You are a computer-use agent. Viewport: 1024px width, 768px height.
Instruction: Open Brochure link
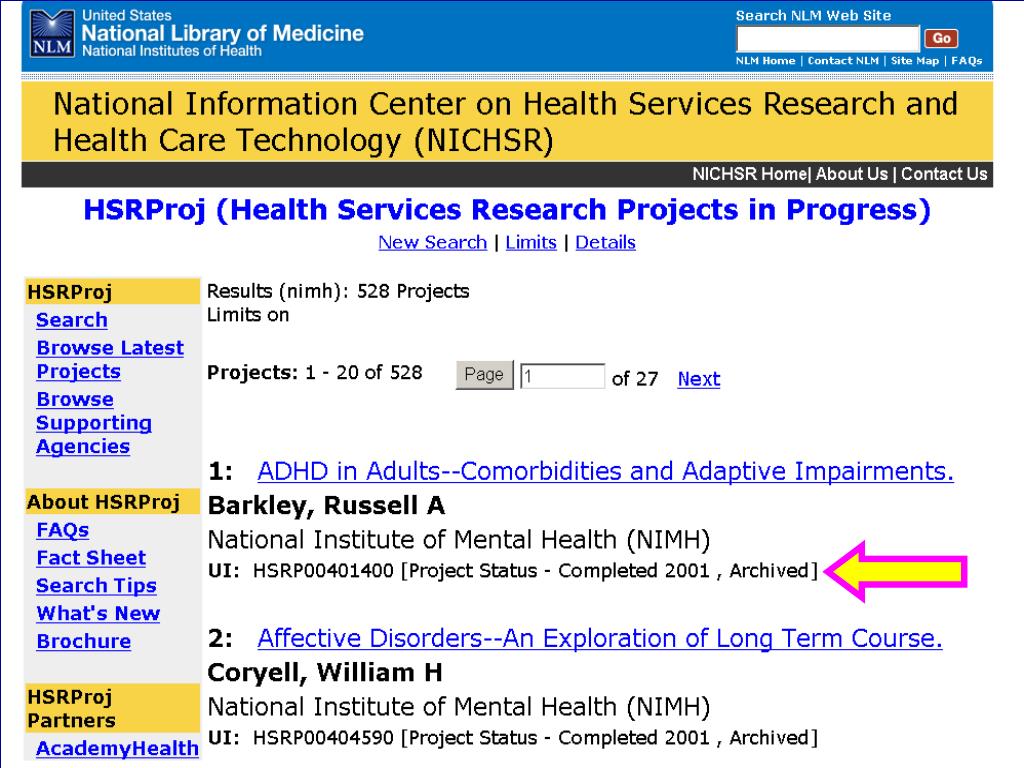click(x=84, y=641)
